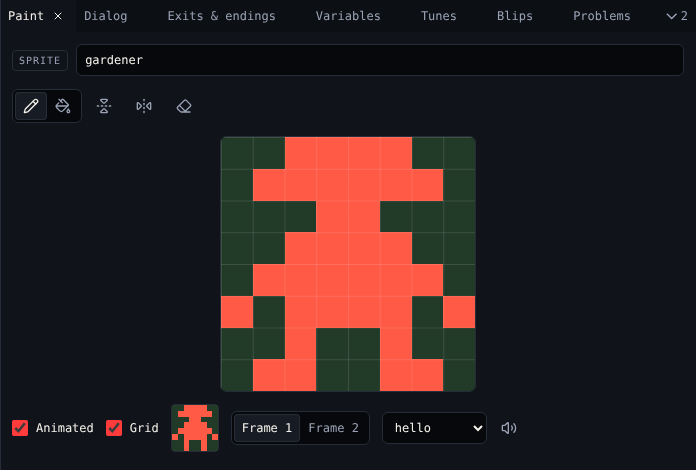Image resolution: width=696 pixels, height=470 pixels.
Task: Switch to the Variables tab
Action: click(x=348, y=16)
